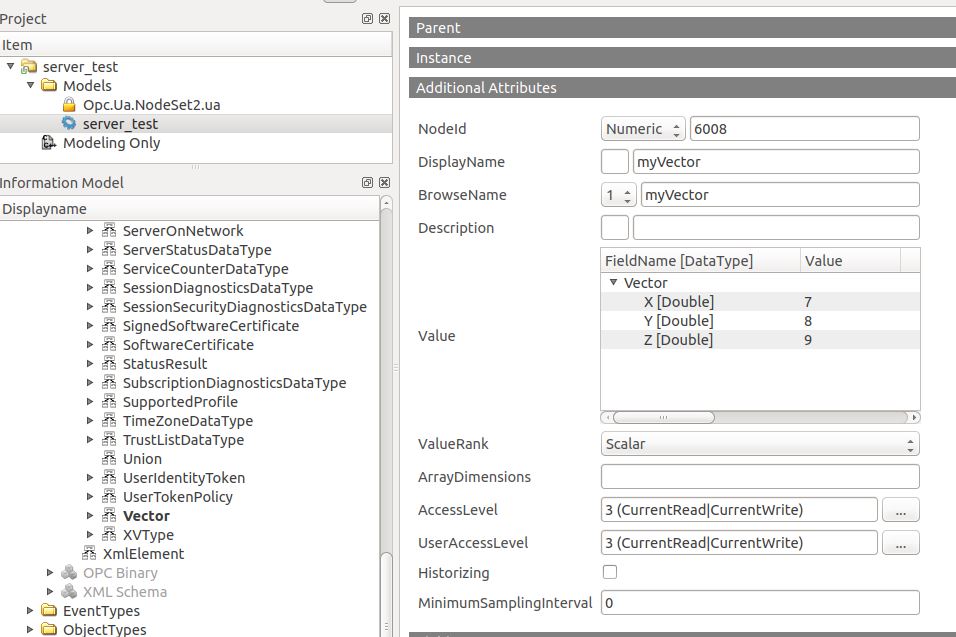Click the Modeling Only document icon

tap(49, 143)
